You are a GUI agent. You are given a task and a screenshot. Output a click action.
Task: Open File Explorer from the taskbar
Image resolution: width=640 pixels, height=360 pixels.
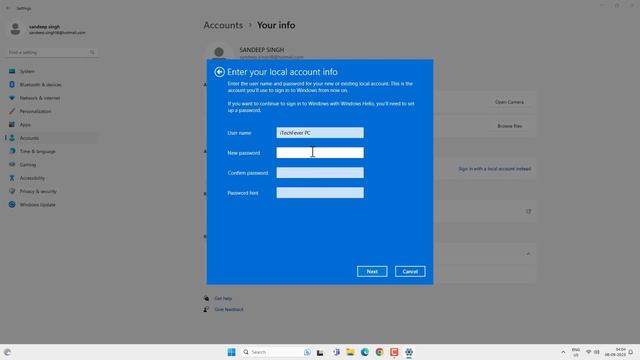(x=350, y=352)
